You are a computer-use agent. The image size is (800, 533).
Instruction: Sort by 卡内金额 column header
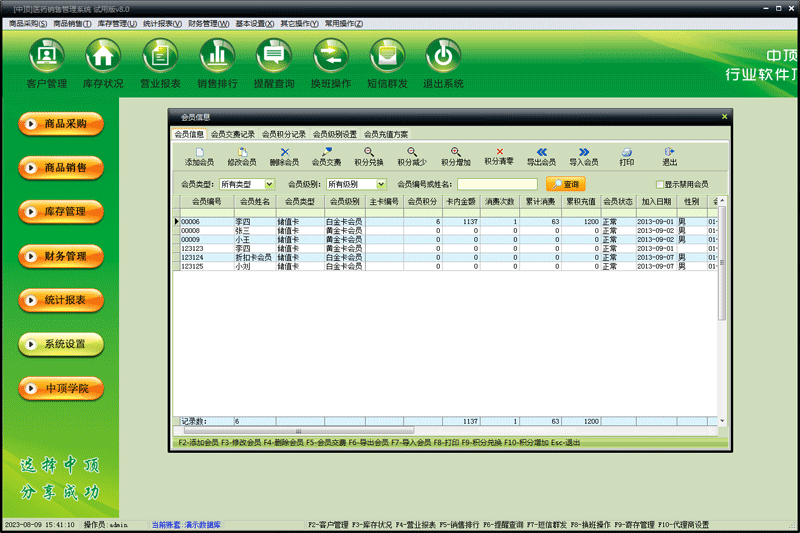point(461,201)
